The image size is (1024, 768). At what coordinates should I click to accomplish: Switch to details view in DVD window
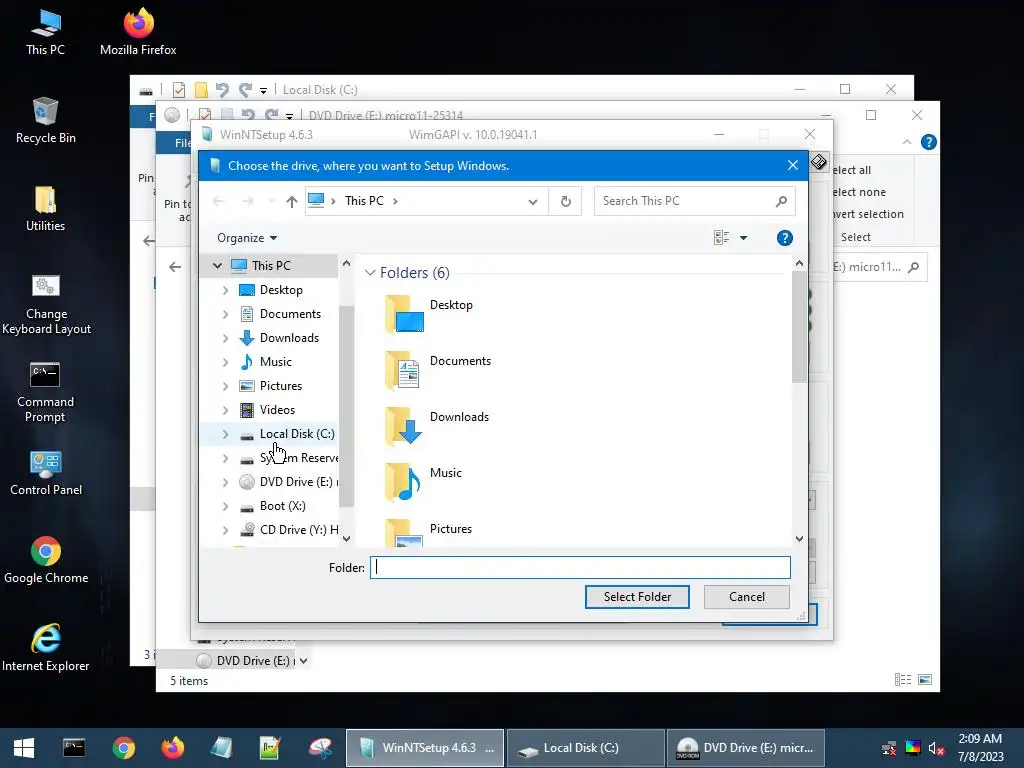(903, 680)
